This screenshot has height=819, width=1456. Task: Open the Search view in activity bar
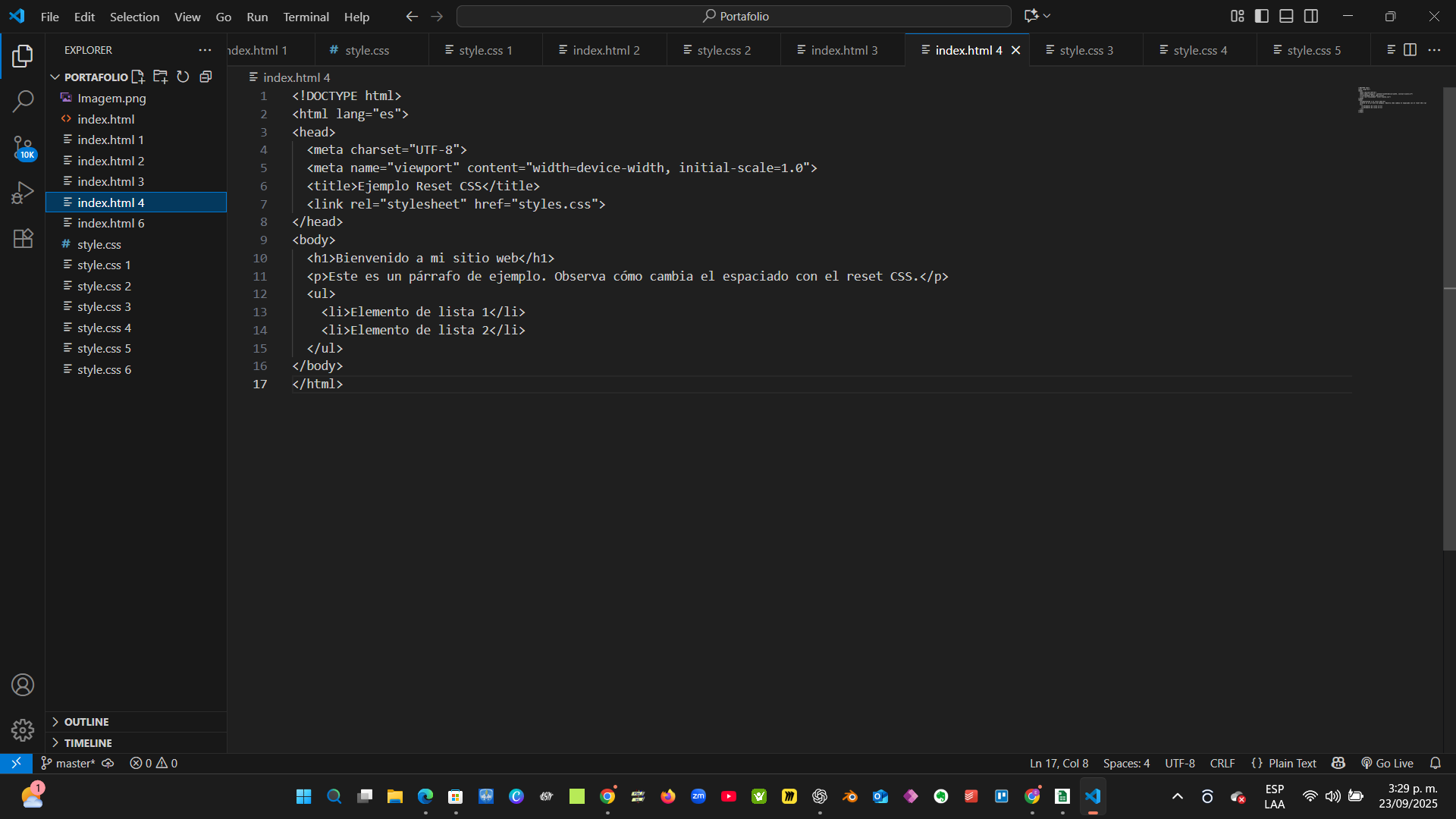[x=23, y=101]
